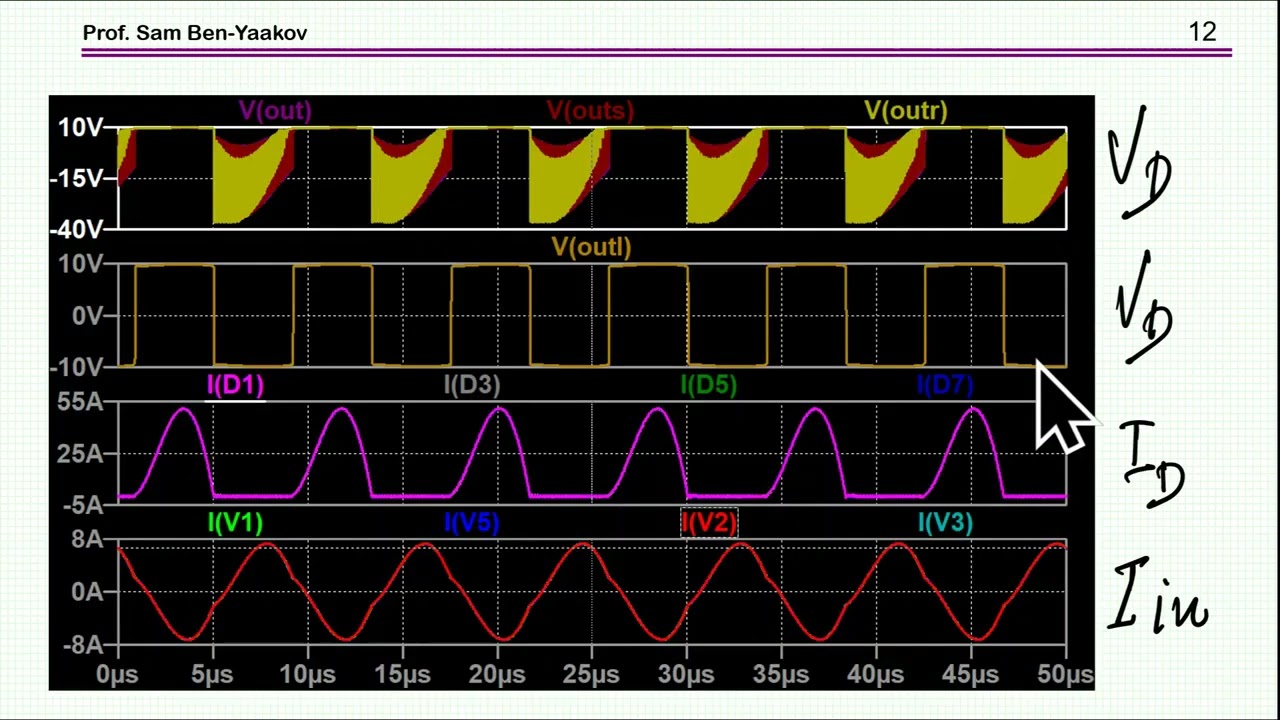This screenshot has width=1280, height=720.
Task: Click the slide number 12
Action: tap(1203, 32)
